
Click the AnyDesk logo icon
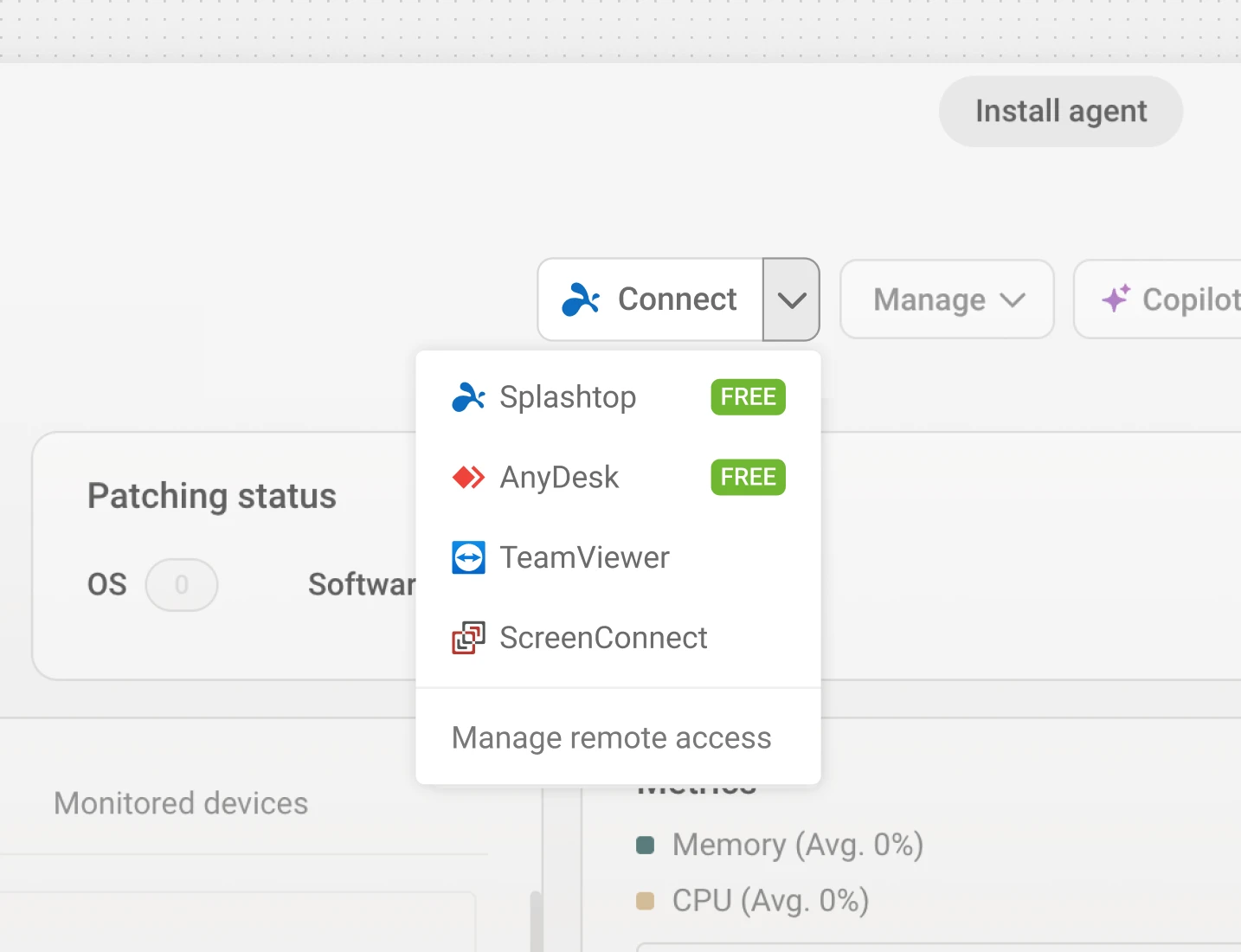468,477
